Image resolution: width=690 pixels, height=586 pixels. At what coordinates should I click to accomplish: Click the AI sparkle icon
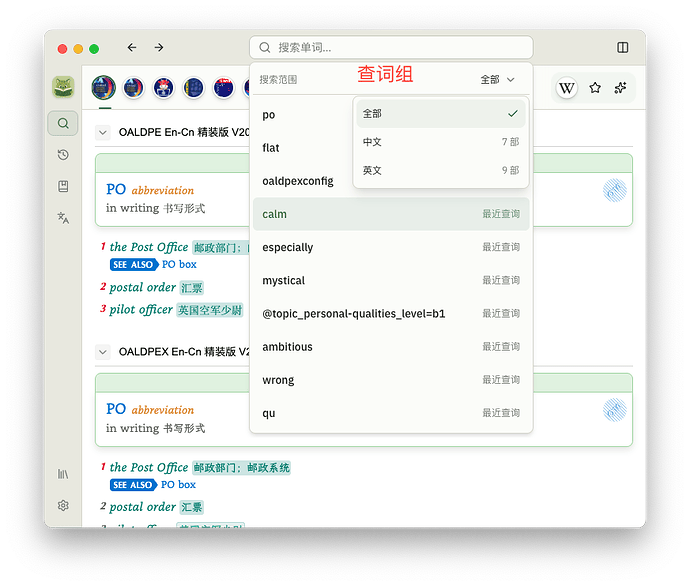point(620,88)
